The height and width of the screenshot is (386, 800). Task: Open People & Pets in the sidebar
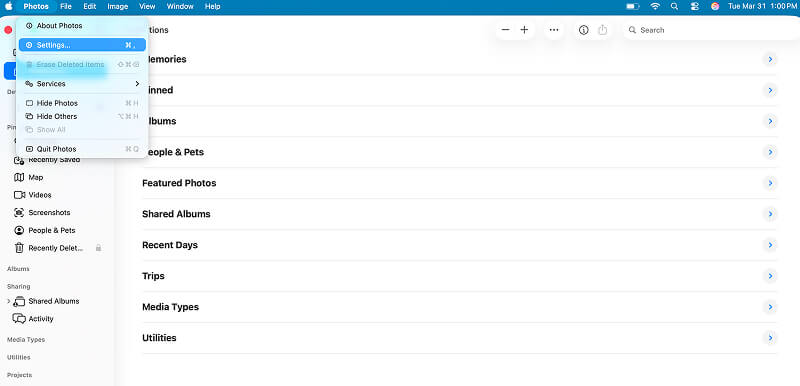pyautogui.click(x=52, y=230)
